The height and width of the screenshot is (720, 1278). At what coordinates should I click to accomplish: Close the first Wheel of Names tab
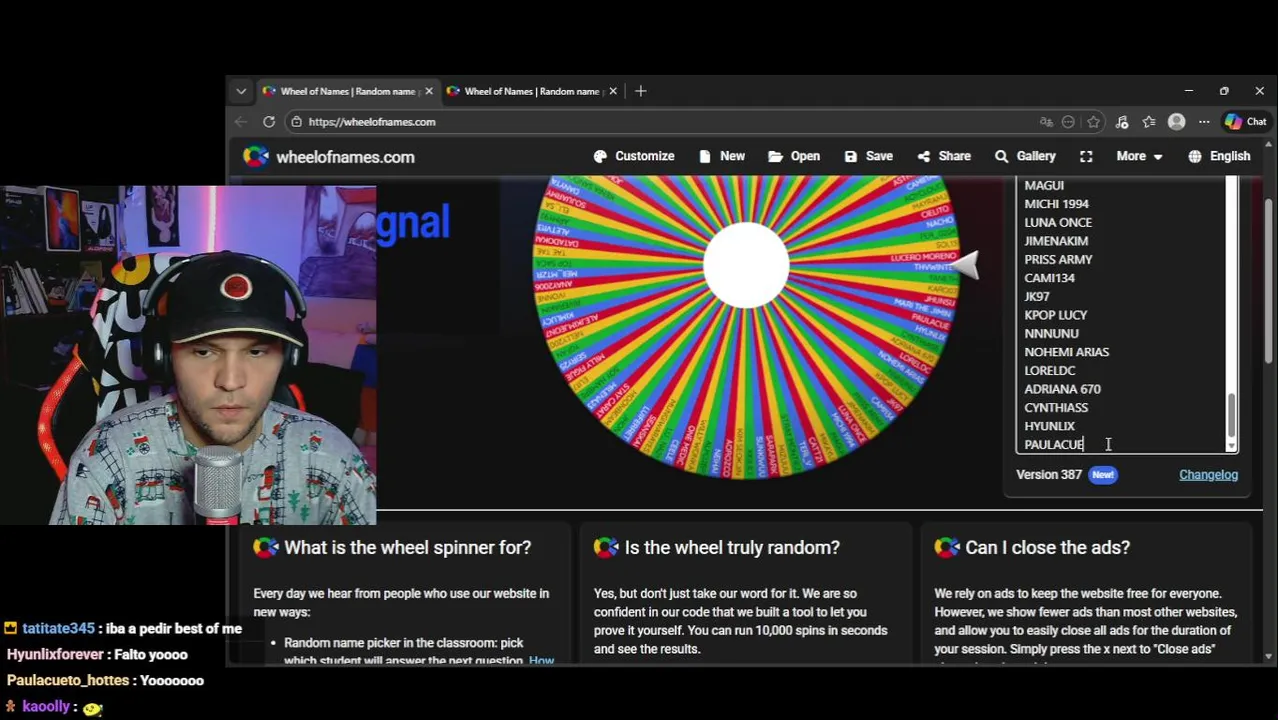[x=429, y=91]
